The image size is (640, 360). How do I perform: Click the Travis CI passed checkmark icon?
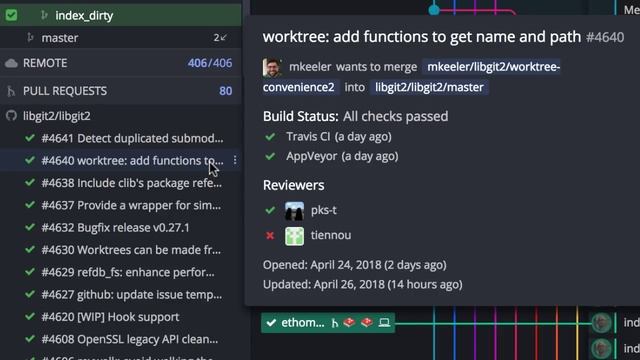[x=270, y=137]
